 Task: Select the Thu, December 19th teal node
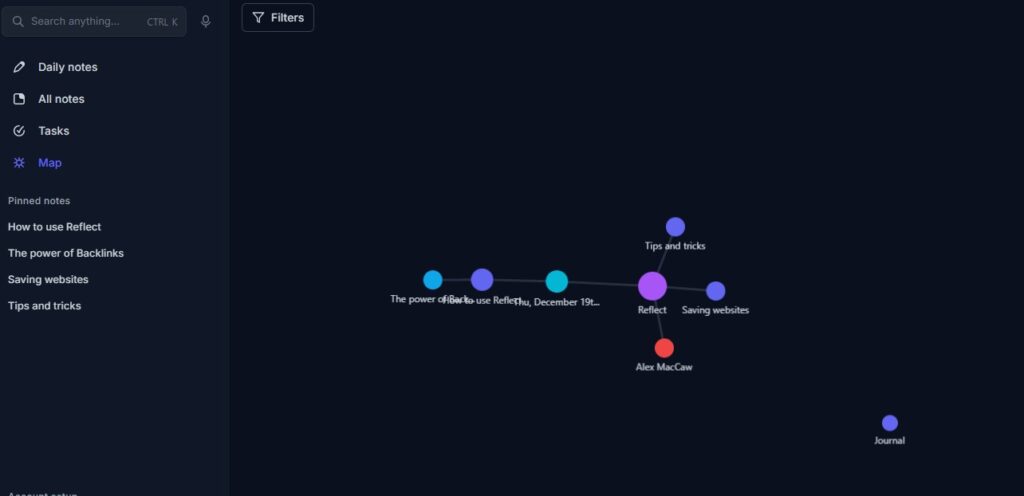tap(557, 281)
